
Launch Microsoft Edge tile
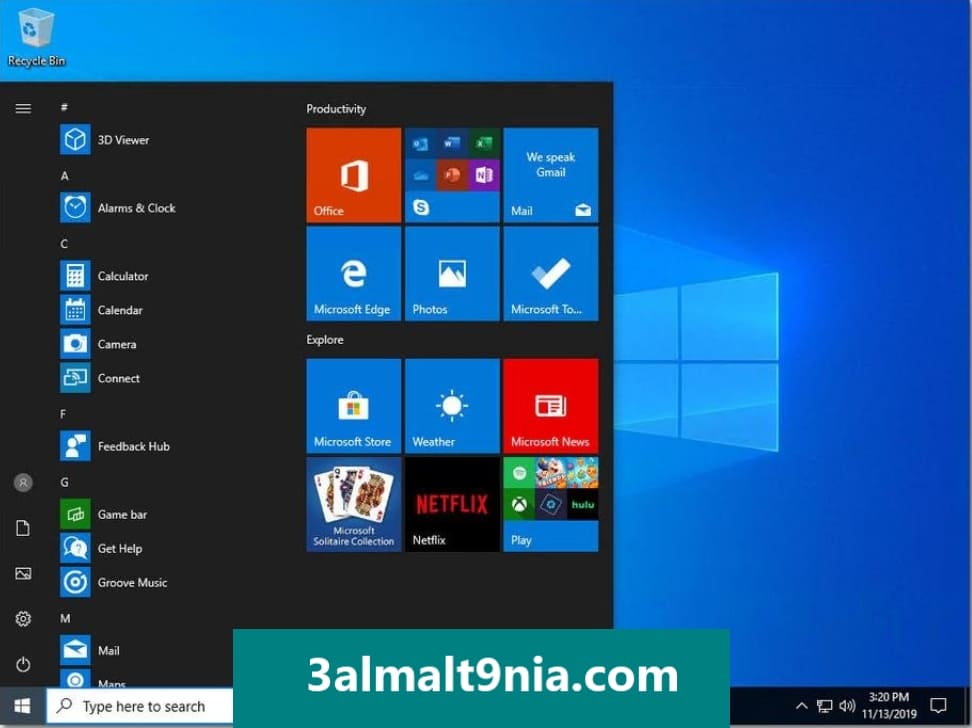pos(354,273)
